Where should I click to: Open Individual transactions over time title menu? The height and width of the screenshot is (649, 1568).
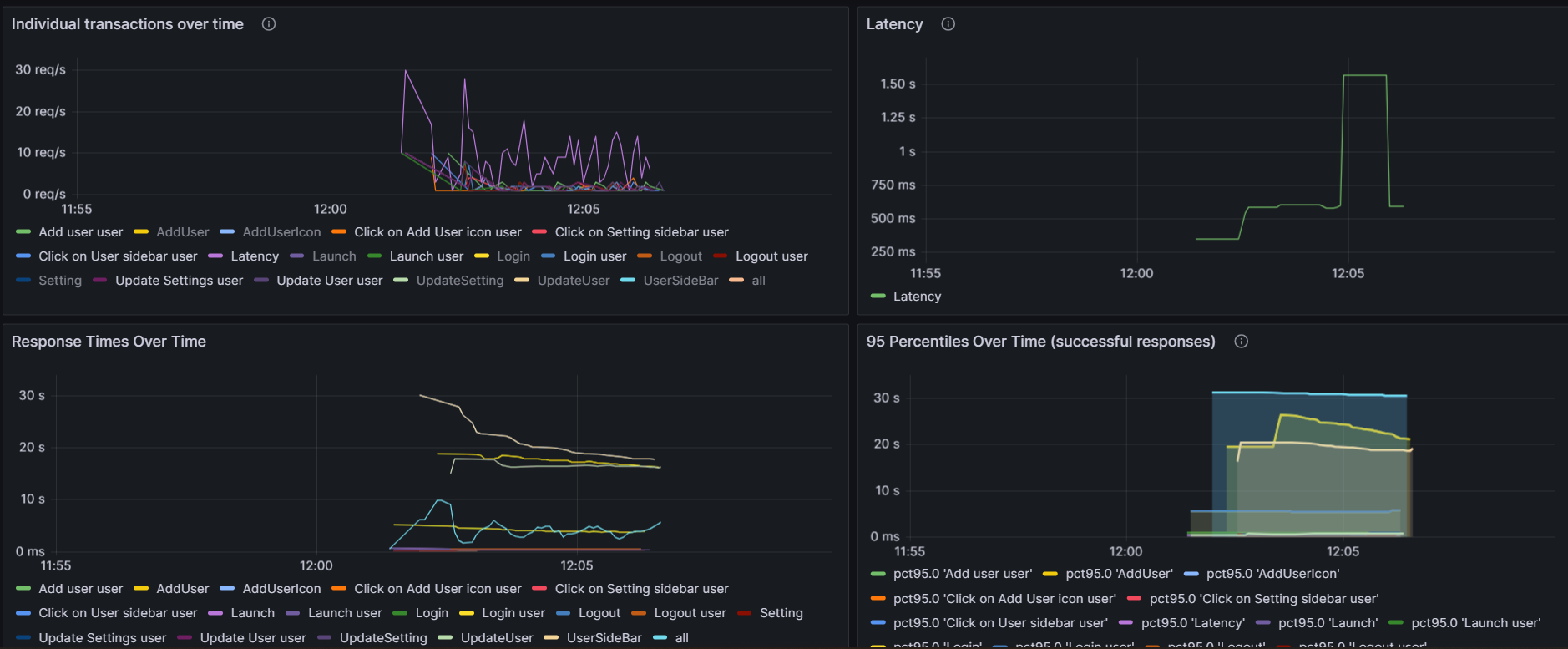point(128,24)
